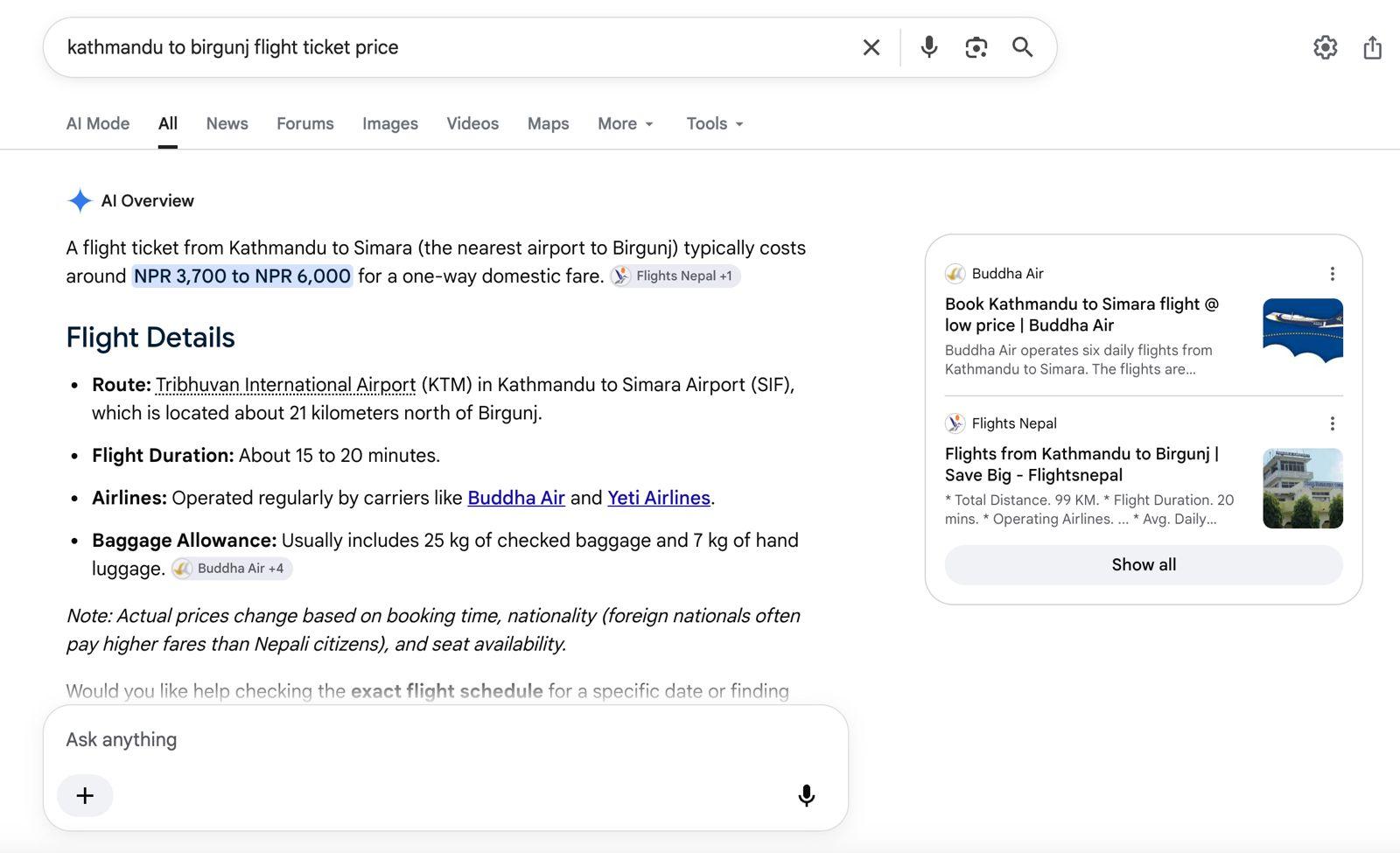The height and width of the screenshot is (853, 1400).
Task: Click the Flights Nepal airport building thumbnail
Action: [1303, 488]
